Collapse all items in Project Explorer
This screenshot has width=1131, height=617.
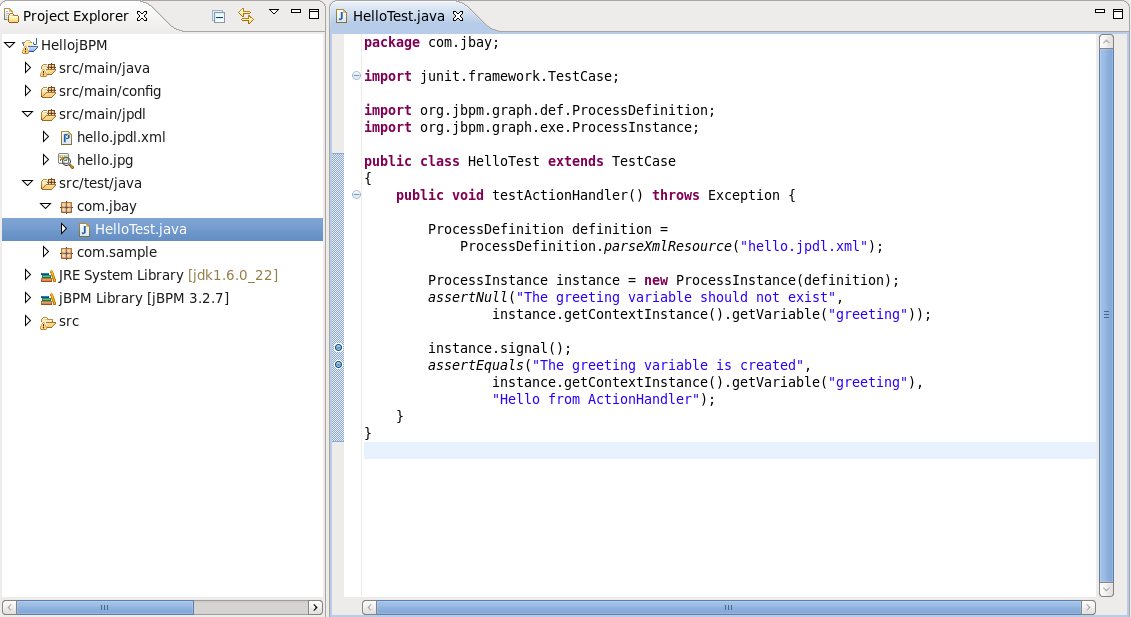[219, 16]
